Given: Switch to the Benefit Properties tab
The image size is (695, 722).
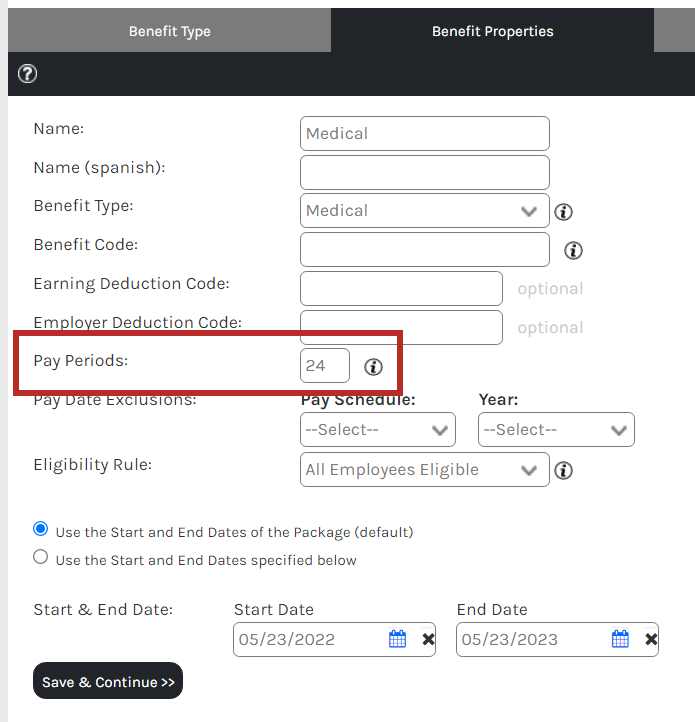Looking at the screenshot, I should [492, 30].
